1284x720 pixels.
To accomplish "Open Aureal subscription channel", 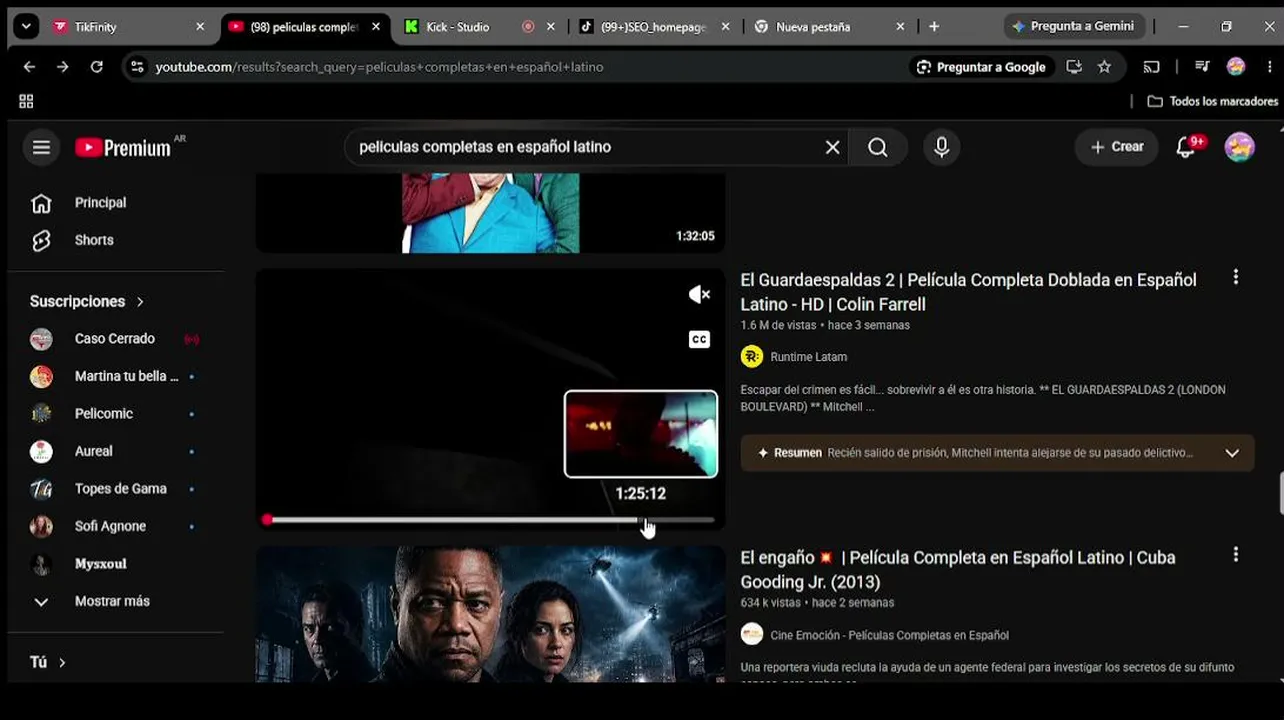I will tap(117, 452).
